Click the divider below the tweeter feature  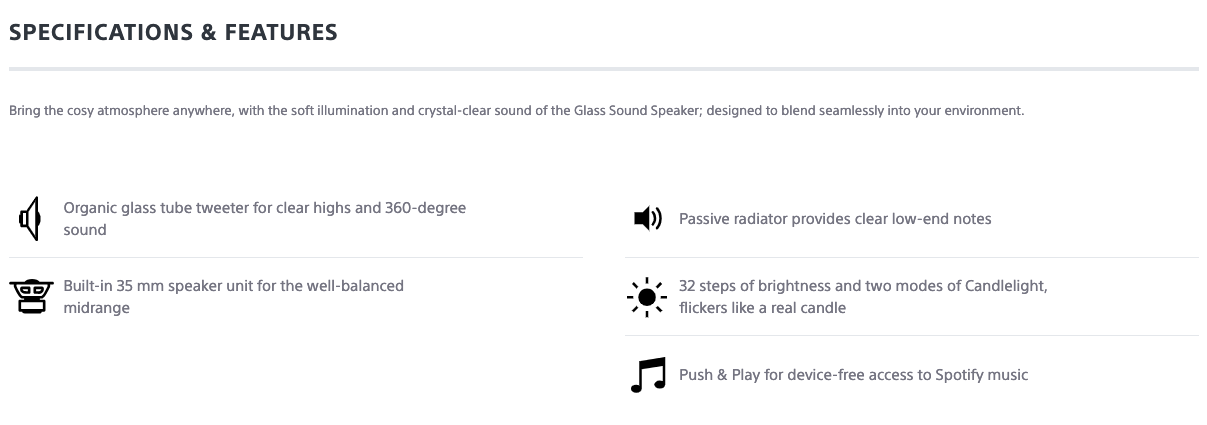[296, 257]
